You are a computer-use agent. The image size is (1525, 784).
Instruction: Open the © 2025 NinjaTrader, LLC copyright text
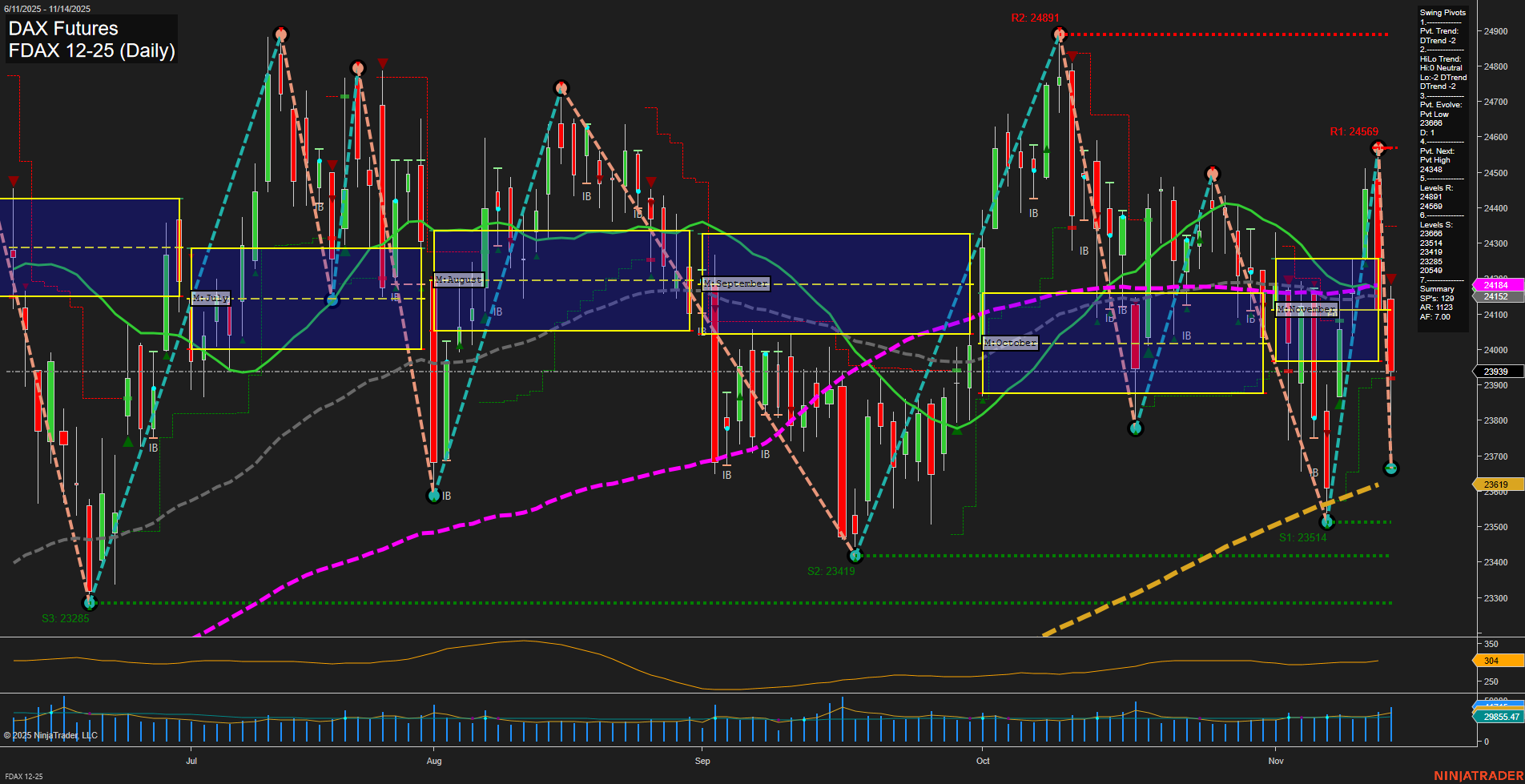(x=50, y=734)
